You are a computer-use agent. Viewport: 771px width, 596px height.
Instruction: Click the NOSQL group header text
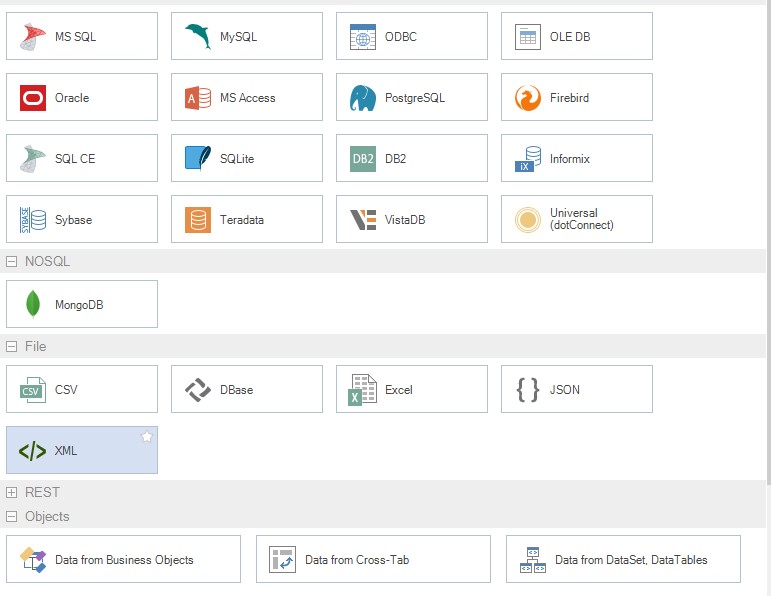click(x=47, y=261)
